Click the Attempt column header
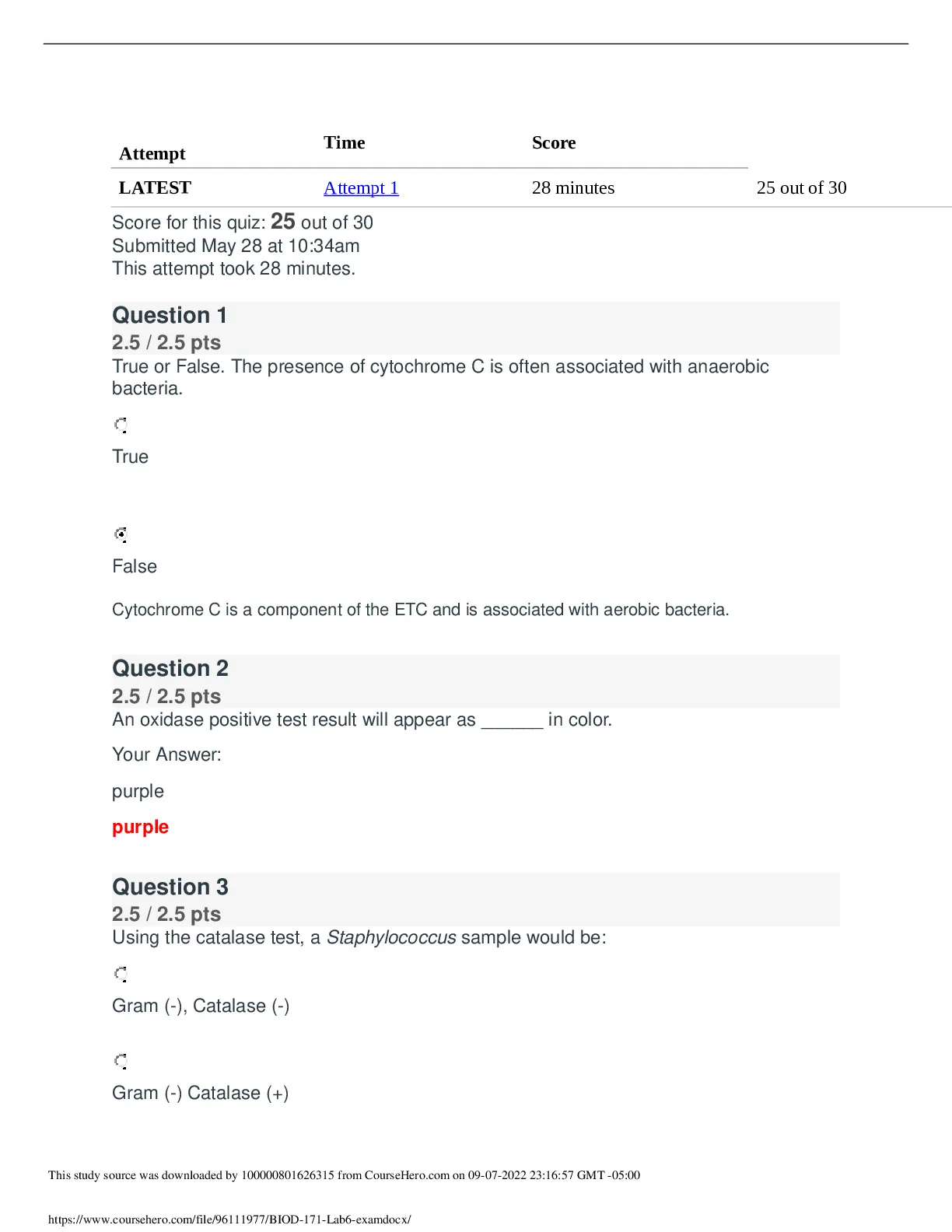Screen dimensions: 952x1232 point(152,154)
